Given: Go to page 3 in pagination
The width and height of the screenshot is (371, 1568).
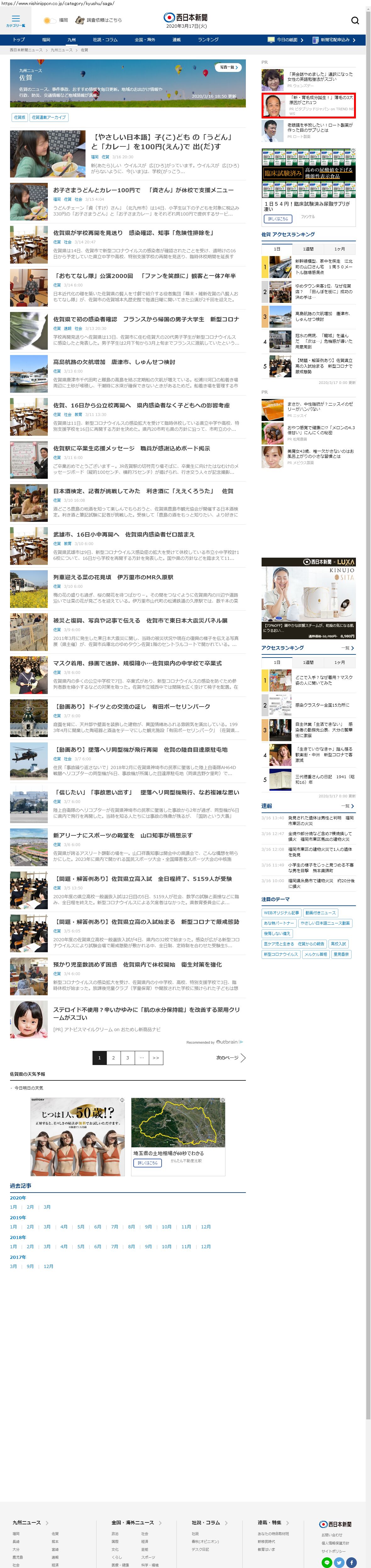Looking at the screenshot, I should [x=127, y=1057].
